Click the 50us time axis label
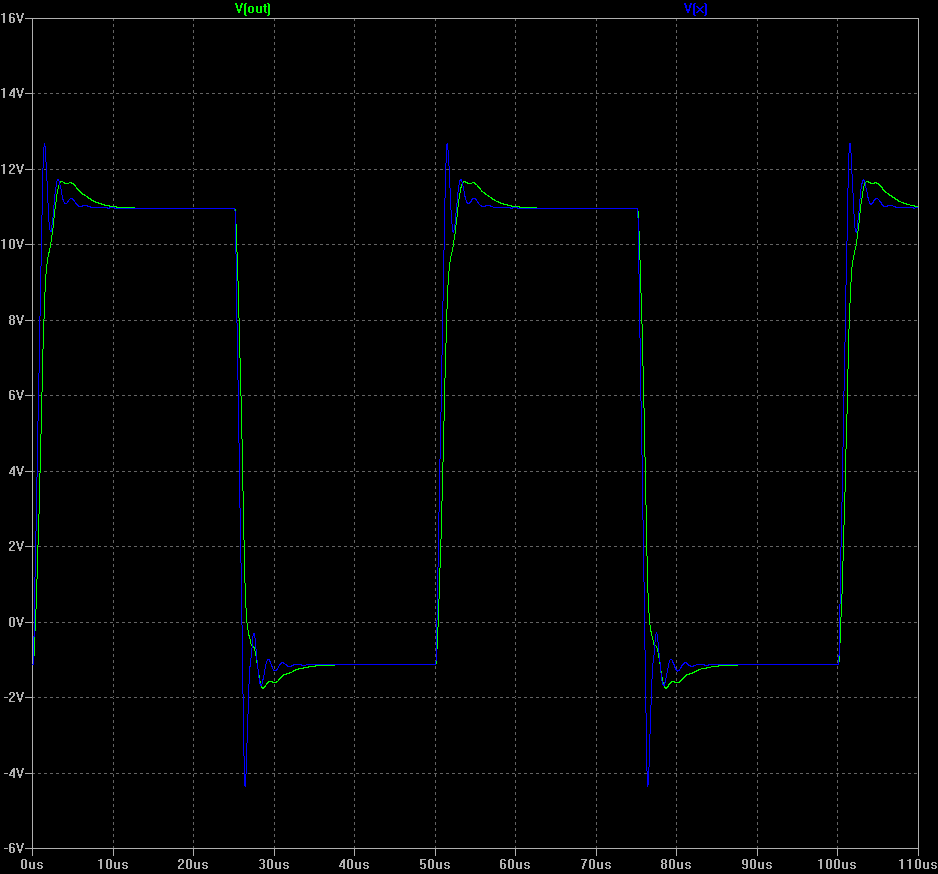Image resolution: width=938 pixels, height=874 pixels. pyautogui.click(x=434, y=864)
